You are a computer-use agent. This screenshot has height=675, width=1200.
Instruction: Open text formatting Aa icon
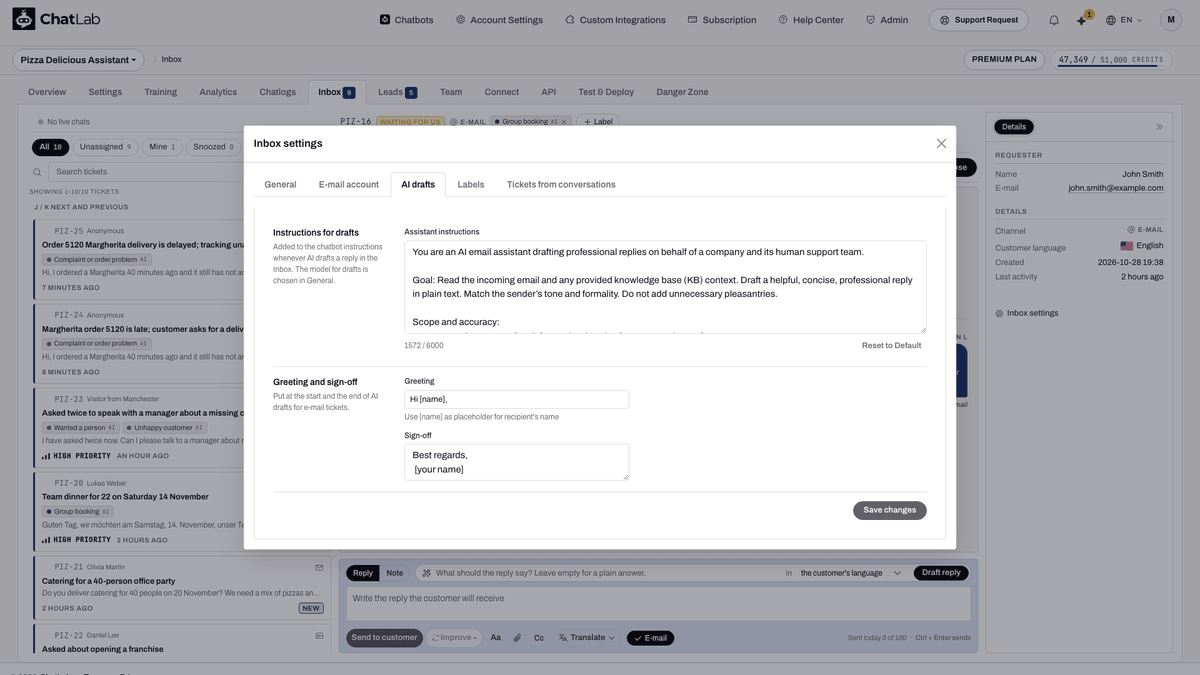[x=495, y=638]
